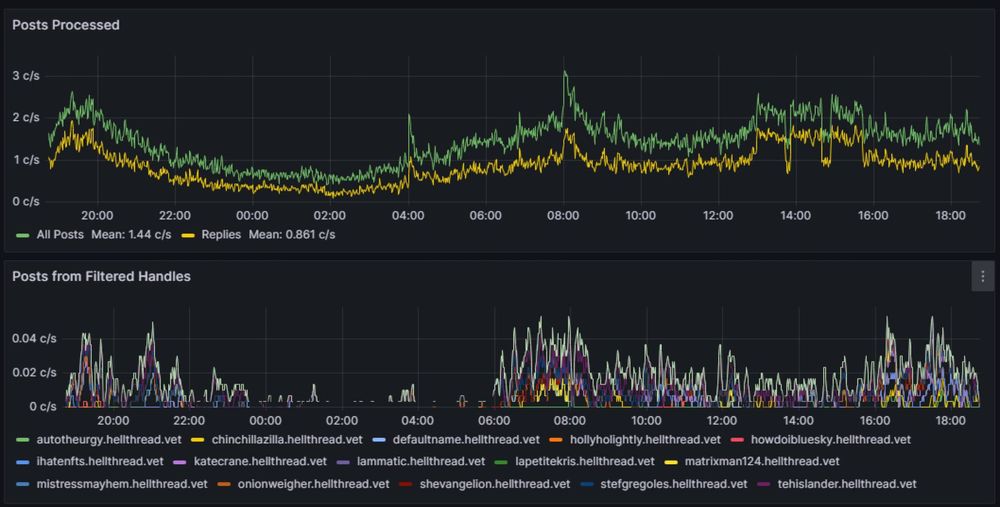Toggle howdoibluesky.hellthread.vet legend series
Viewport: 1000px width, 507px height.
(x=831, y=439)
